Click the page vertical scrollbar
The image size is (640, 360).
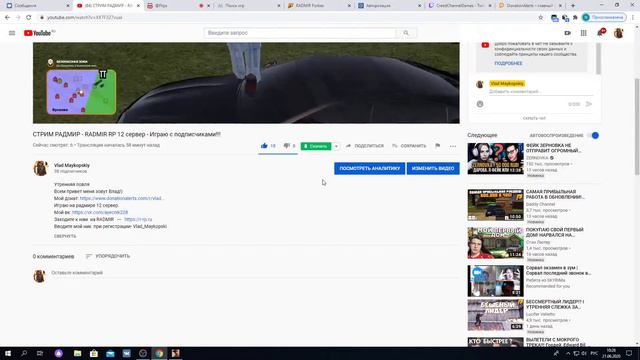[637, 127]
